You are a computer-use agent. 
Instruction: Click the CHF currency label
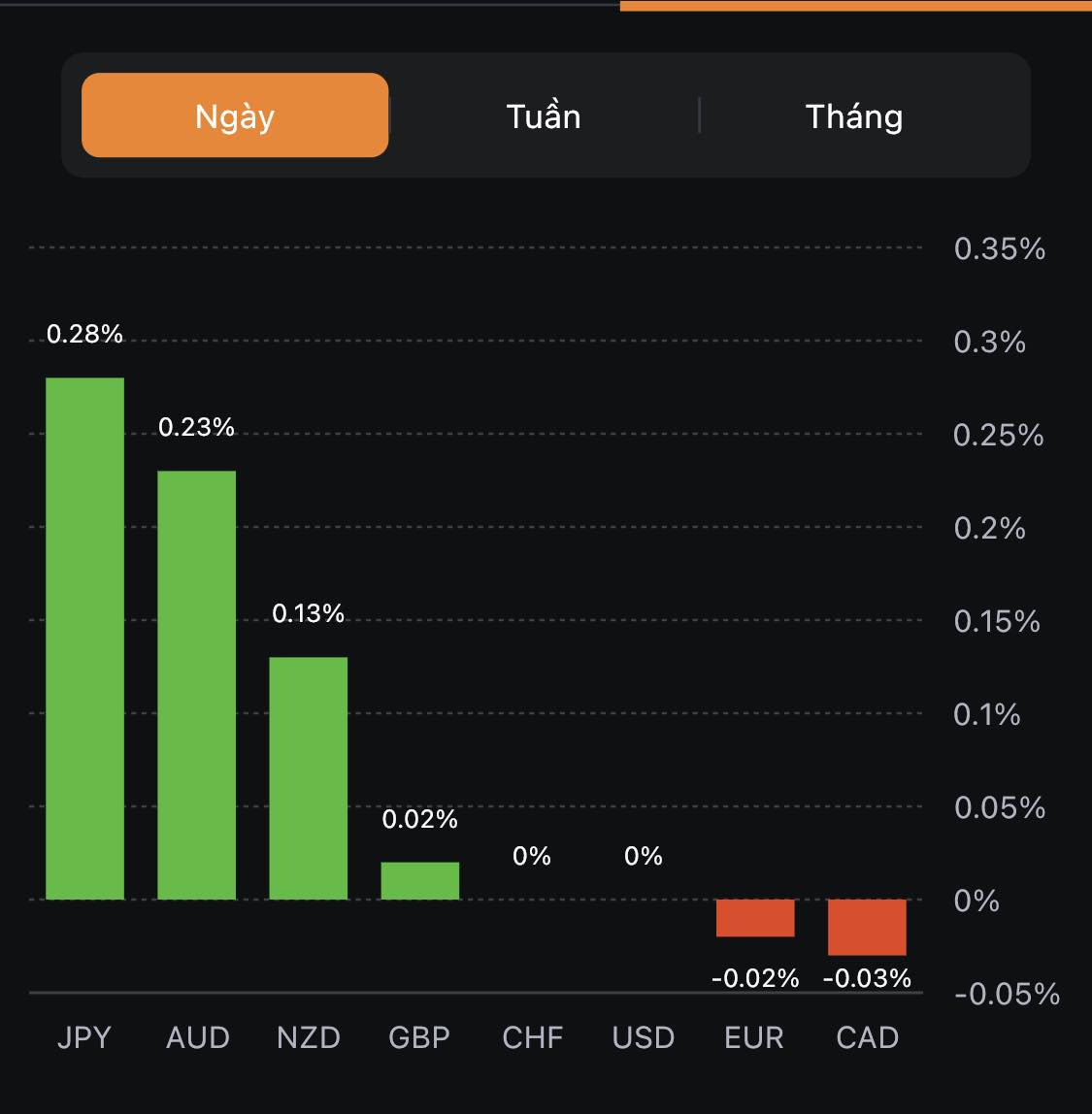(x=532, y=1037)
